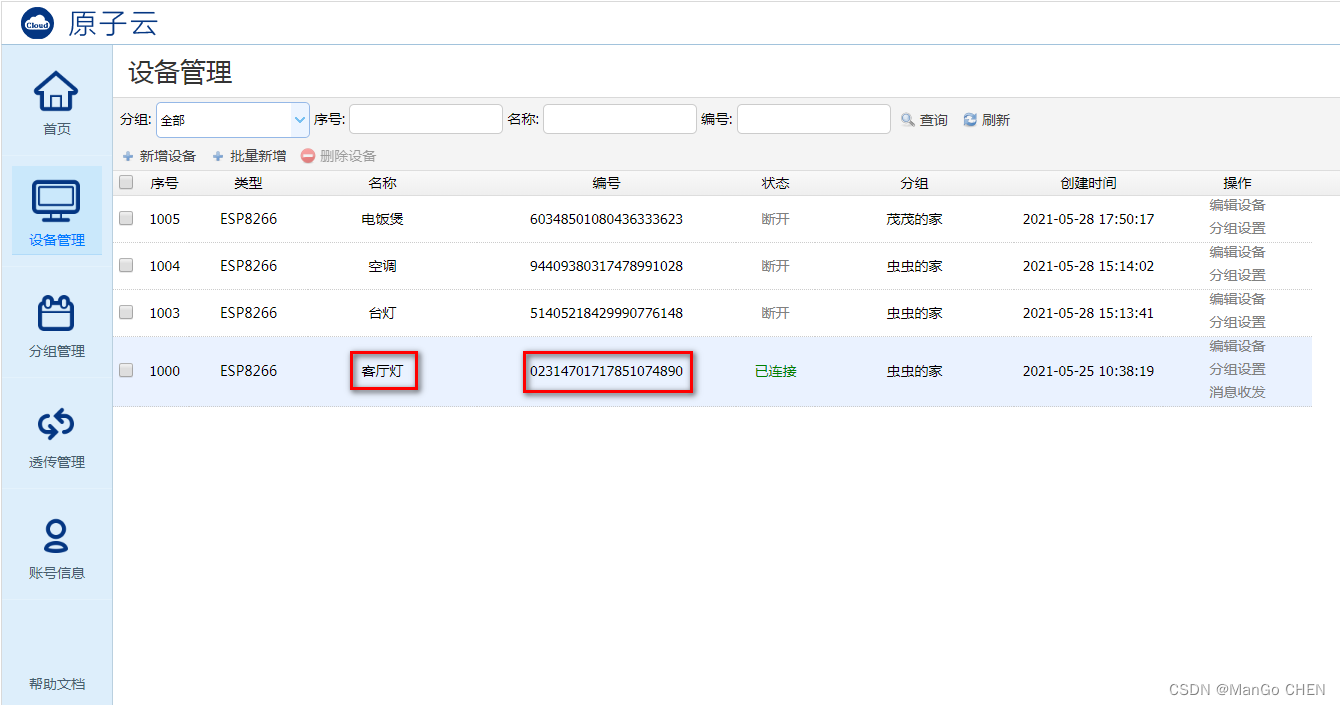Viewport: 1340px width, 705px height.
Task: Select the device name 台灯
Action: point(383,313)
